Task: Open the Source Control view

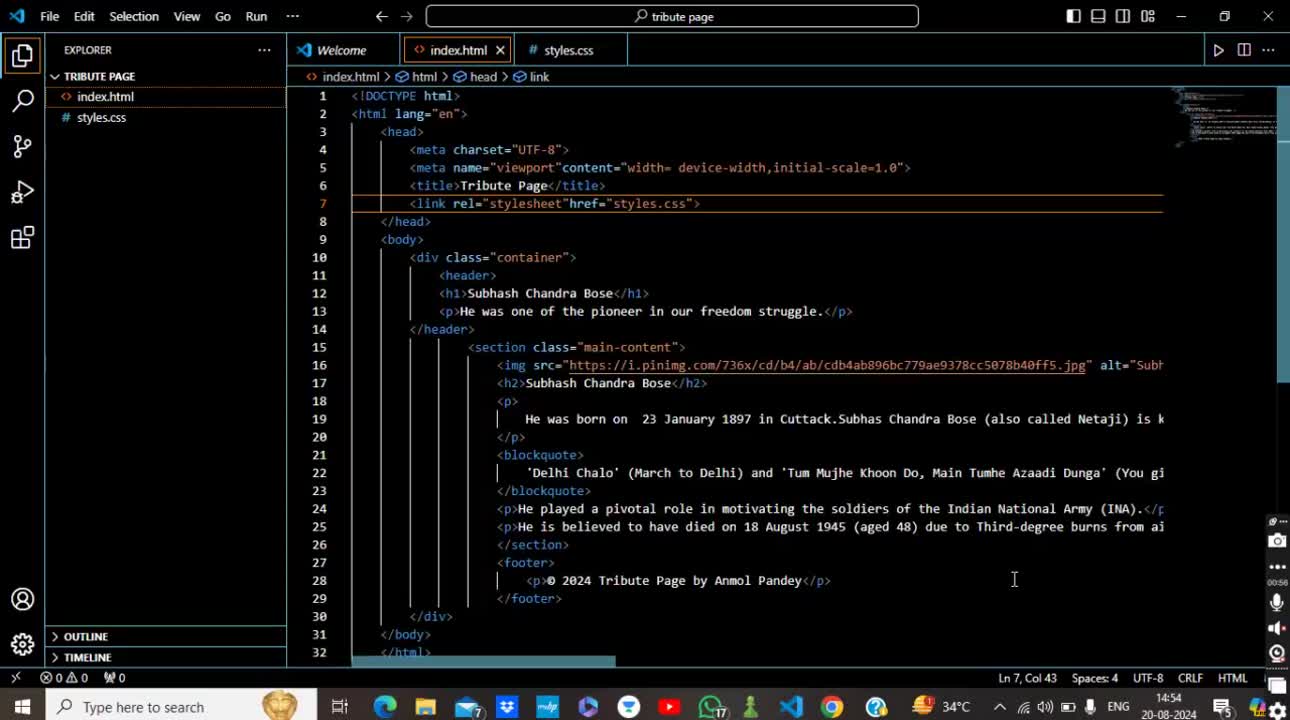Action: 22,146
